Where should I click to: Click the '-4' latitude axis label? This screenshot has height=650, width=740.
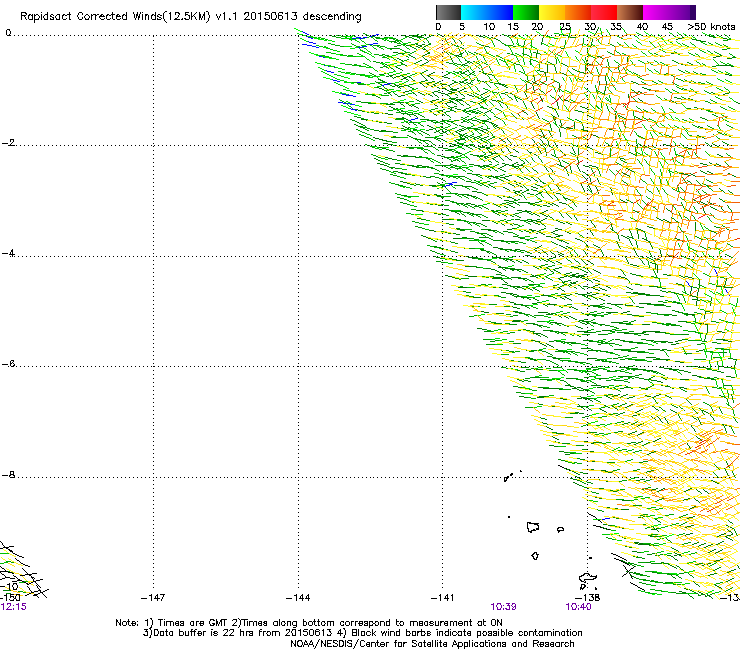(8, 253)
